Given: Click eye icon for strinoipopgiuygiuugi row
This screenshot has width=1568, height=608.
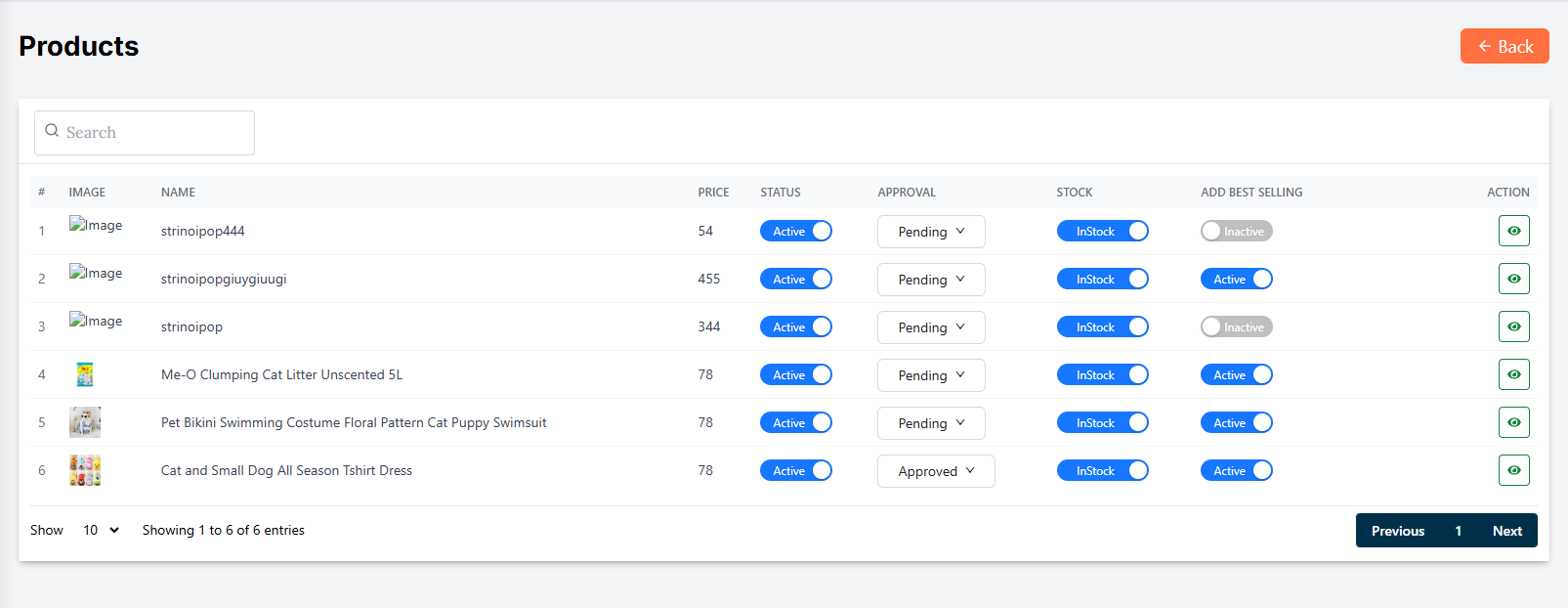Looking at the screenshot, I should pos(1513,279).
